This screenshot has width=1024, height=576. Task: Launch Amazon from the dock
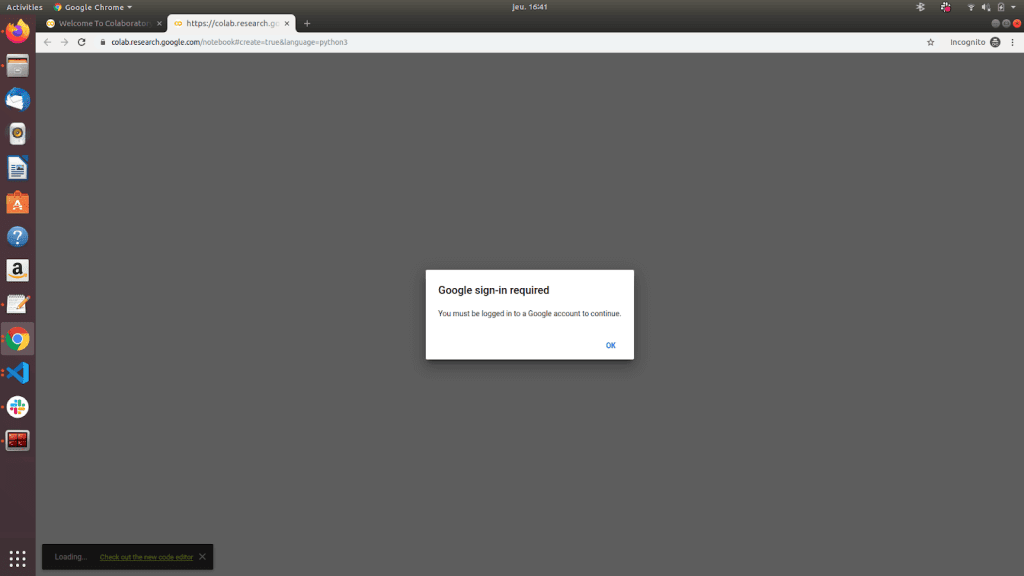pyautogui.click(x=18, y=270)
